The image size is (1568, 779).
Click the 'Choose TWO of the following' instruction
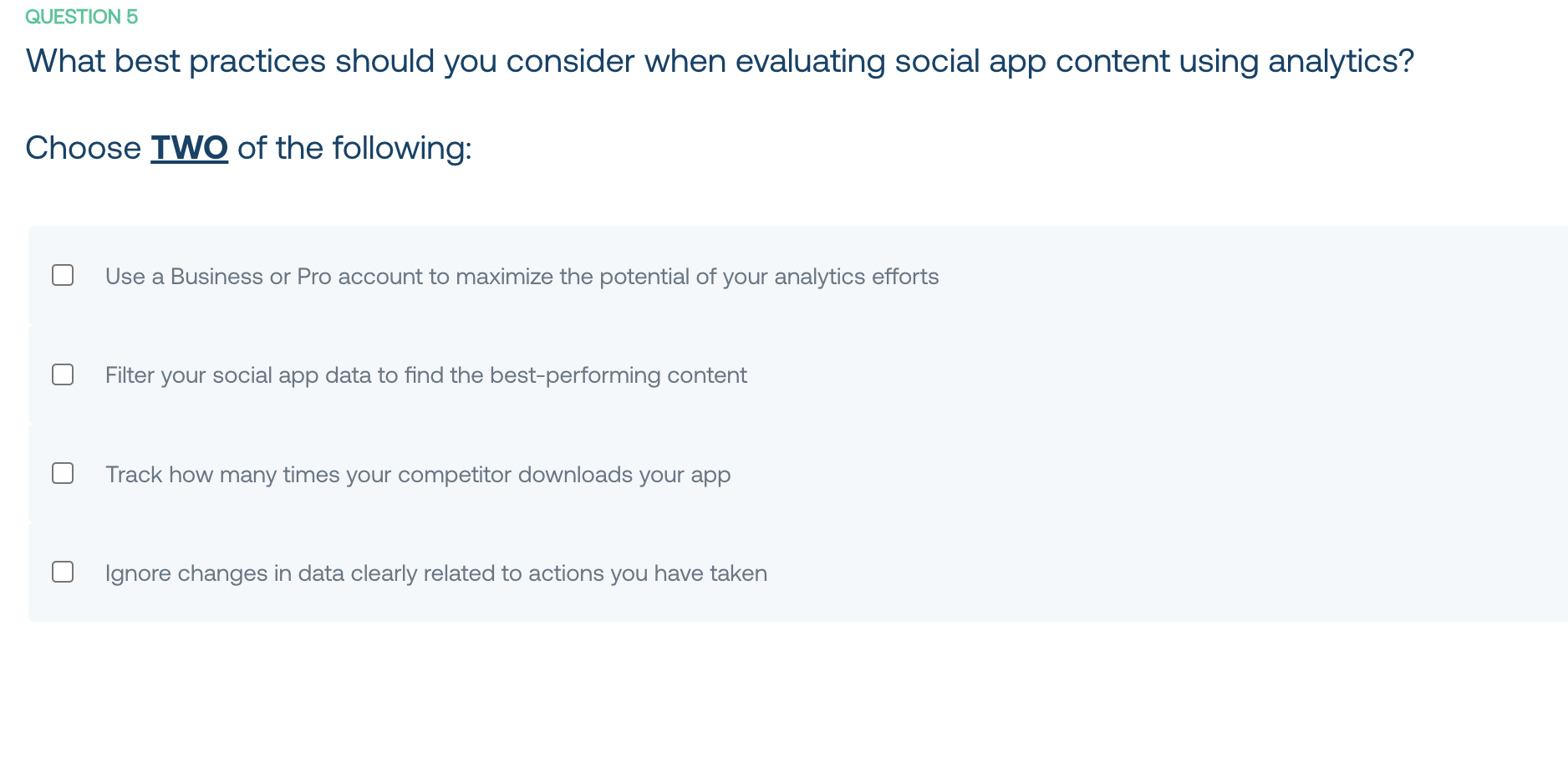[248, 148]
